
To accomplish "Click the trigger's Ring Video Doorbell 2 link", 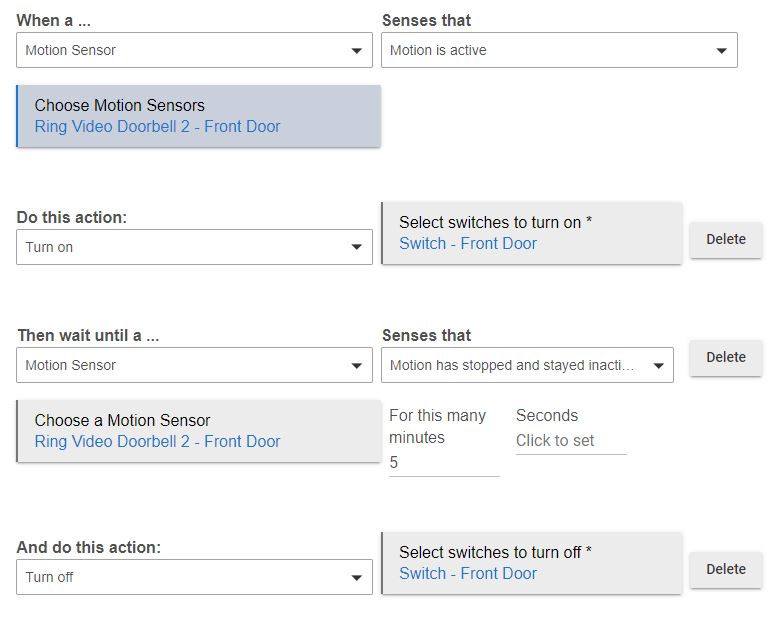I will [x=157, y=127].
